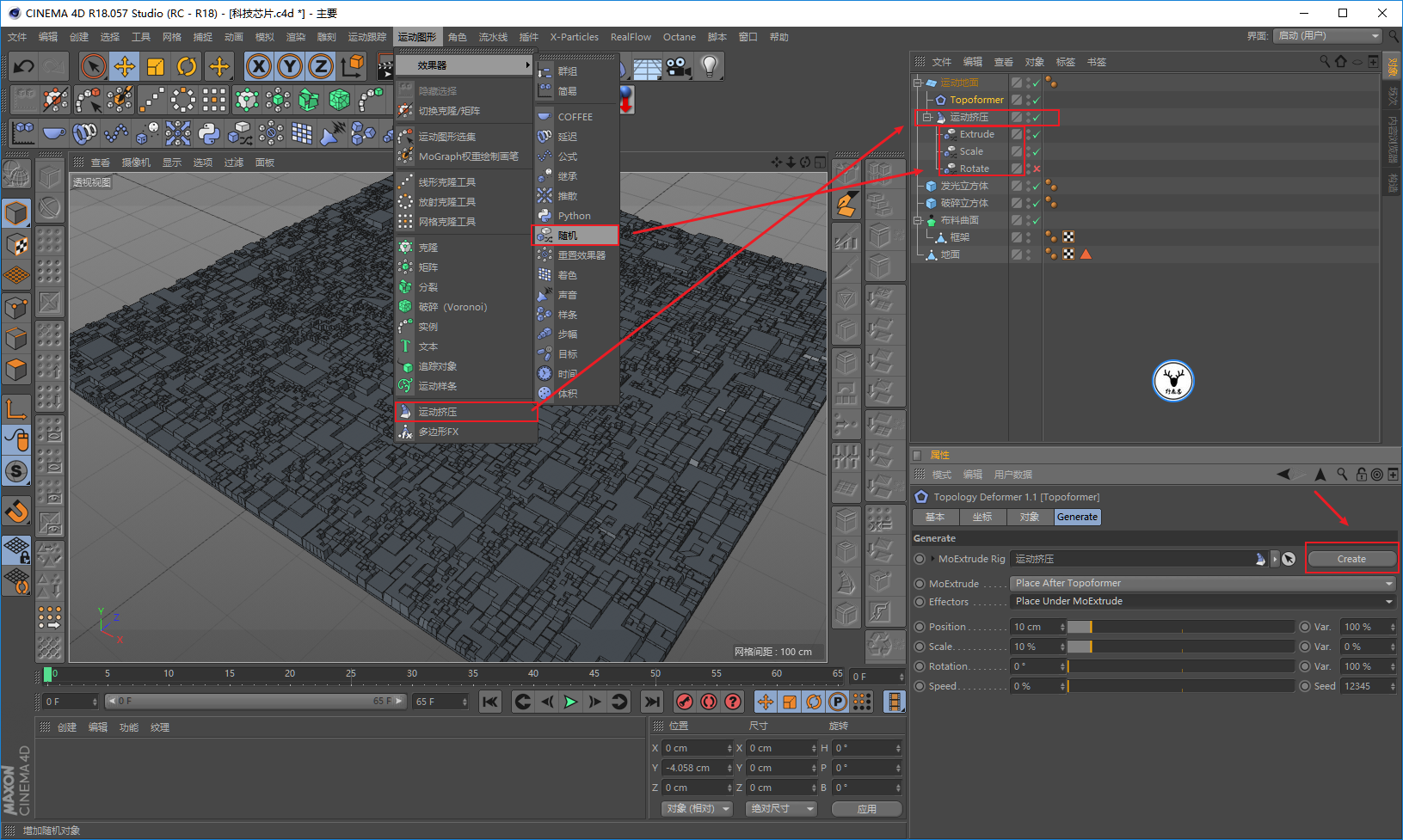Toggle the Scale animation circle button
The height and width of the screenshot is (840, 1403).
pyautogui.click(x=920, y=647)
